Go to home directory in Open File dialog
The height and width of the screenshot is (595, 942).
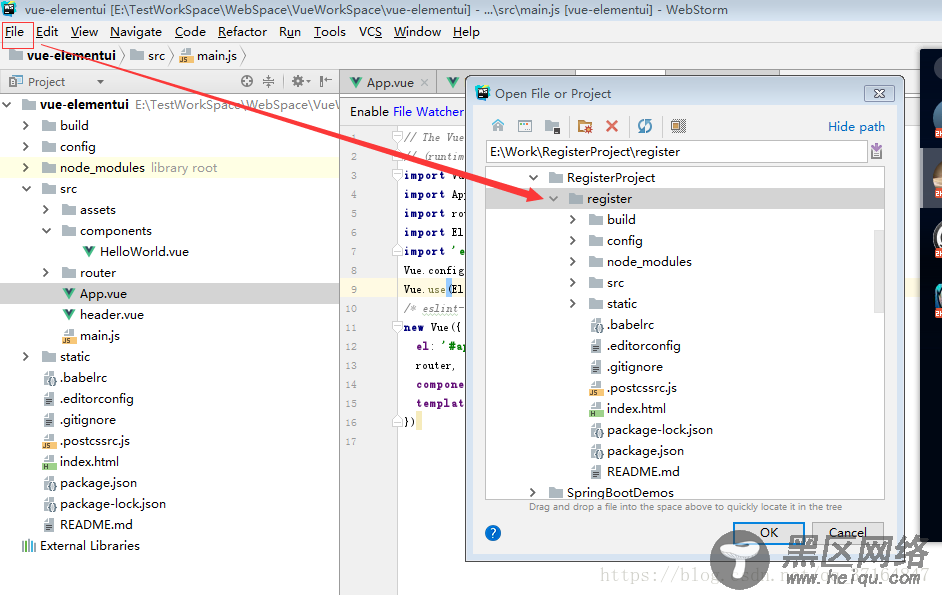click(x=498, y=126)
